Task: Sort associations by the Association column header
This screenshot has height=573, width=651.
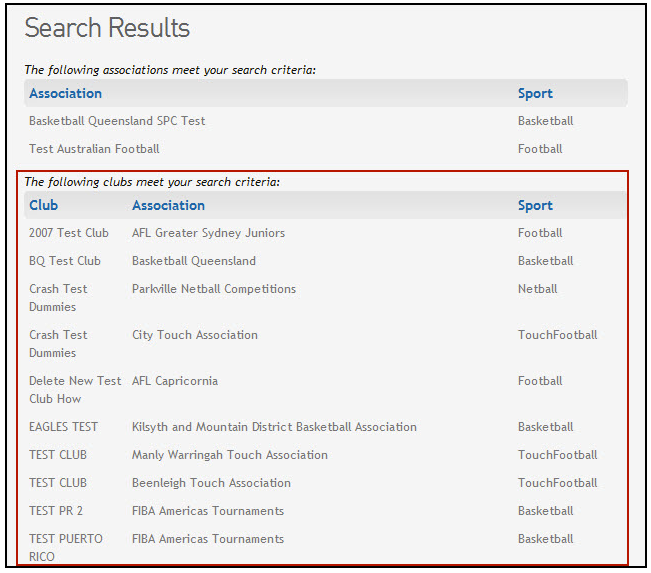Action: click(x=65, y=93)
